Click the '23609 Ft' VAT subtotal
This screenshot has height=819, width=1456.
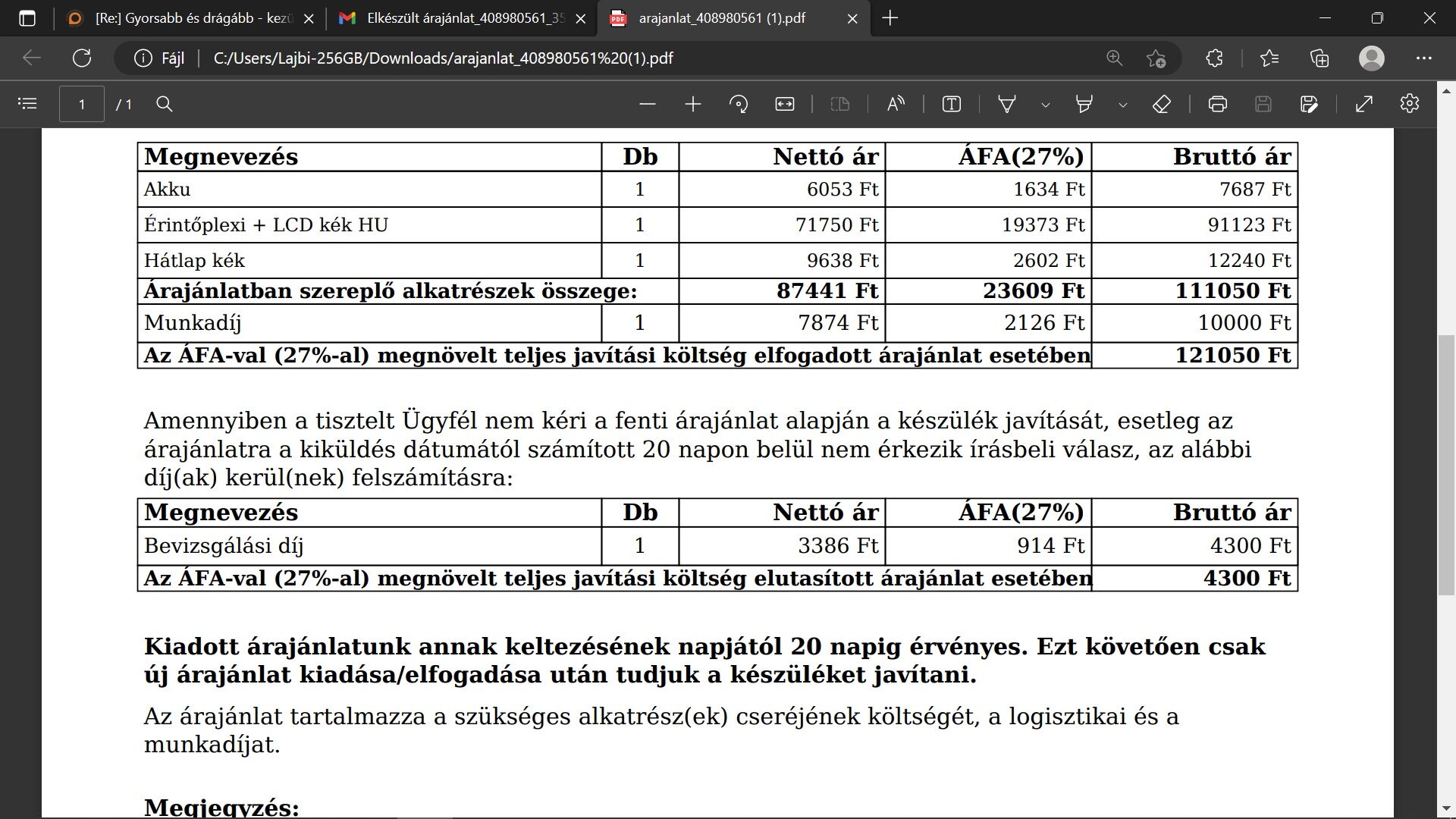point(1034,291)
